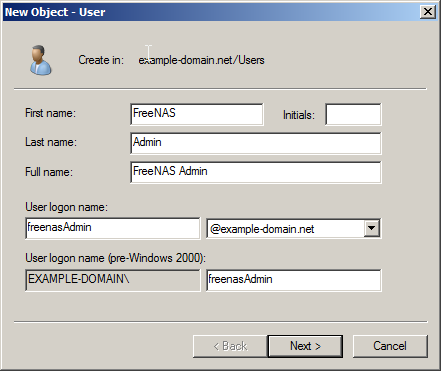This screenshot has height=371, width=441.
Task: Select the Full name field
Action: click(256, 172)
